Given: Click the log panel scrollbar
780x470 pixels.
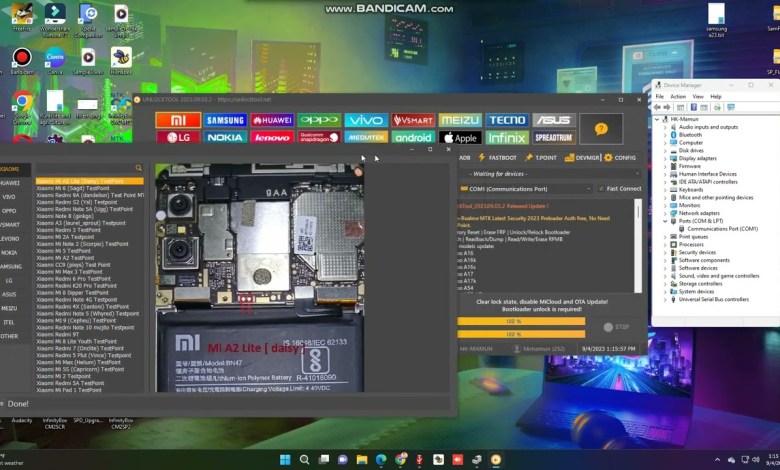Looking at the screenshot, I should point(638,246).
